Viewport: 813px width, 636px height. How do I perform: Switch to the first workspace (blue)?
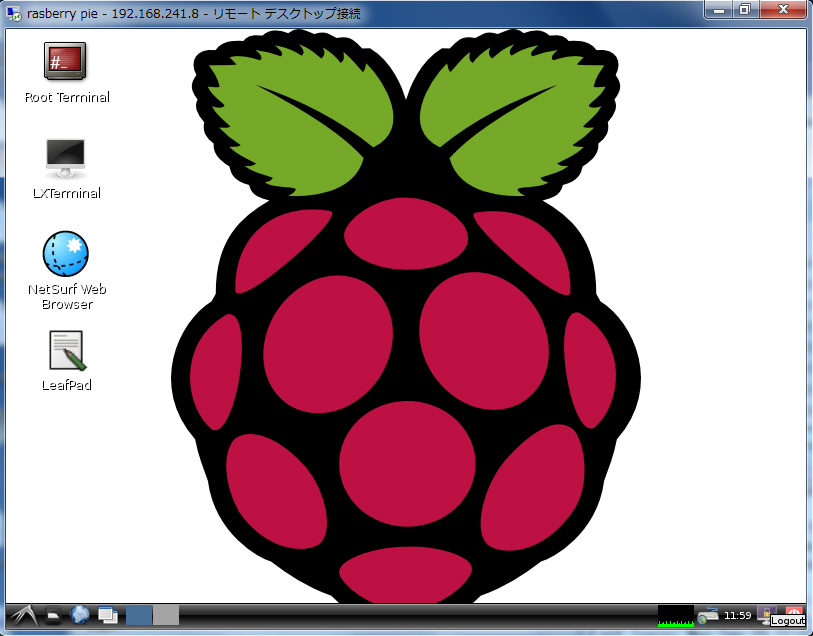click(x=139, y=615)
